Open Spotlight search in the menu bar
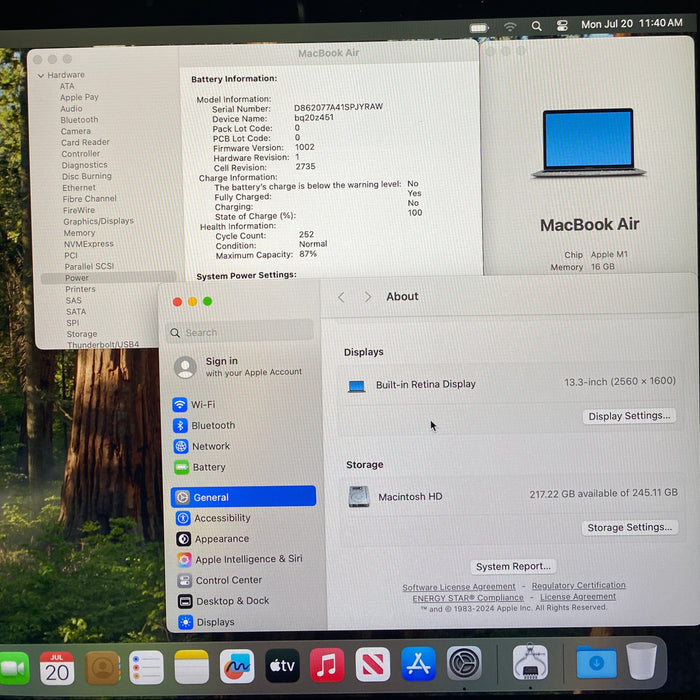Image resolution: width=700 pixels, height=700 pixels. pos(537,26)
